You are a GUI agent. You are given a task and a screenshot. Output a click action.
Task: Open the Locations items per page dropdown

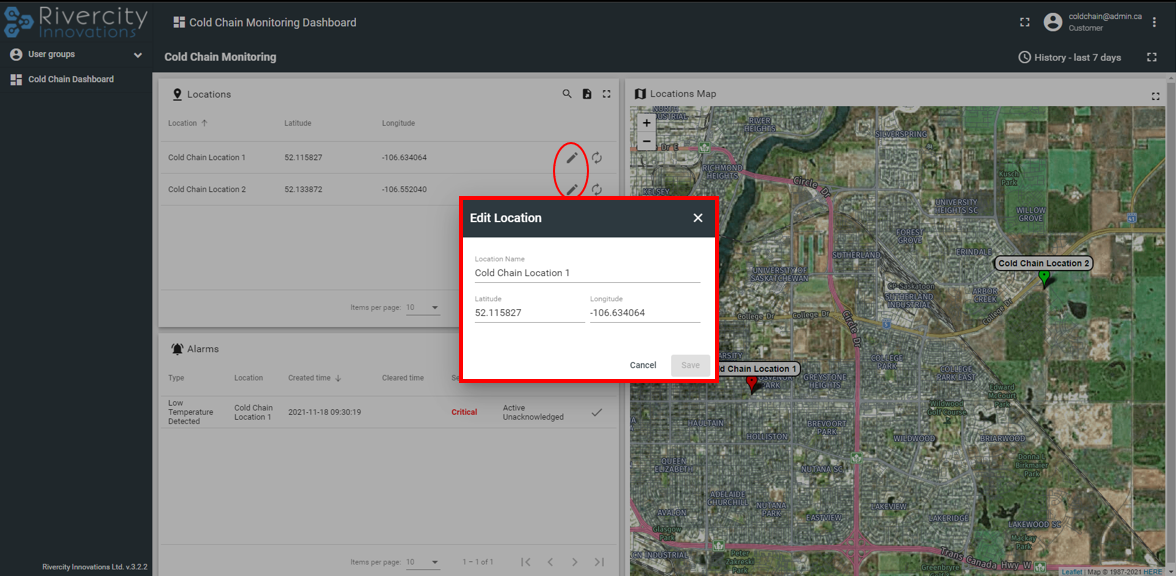click(x=423, y=308)
